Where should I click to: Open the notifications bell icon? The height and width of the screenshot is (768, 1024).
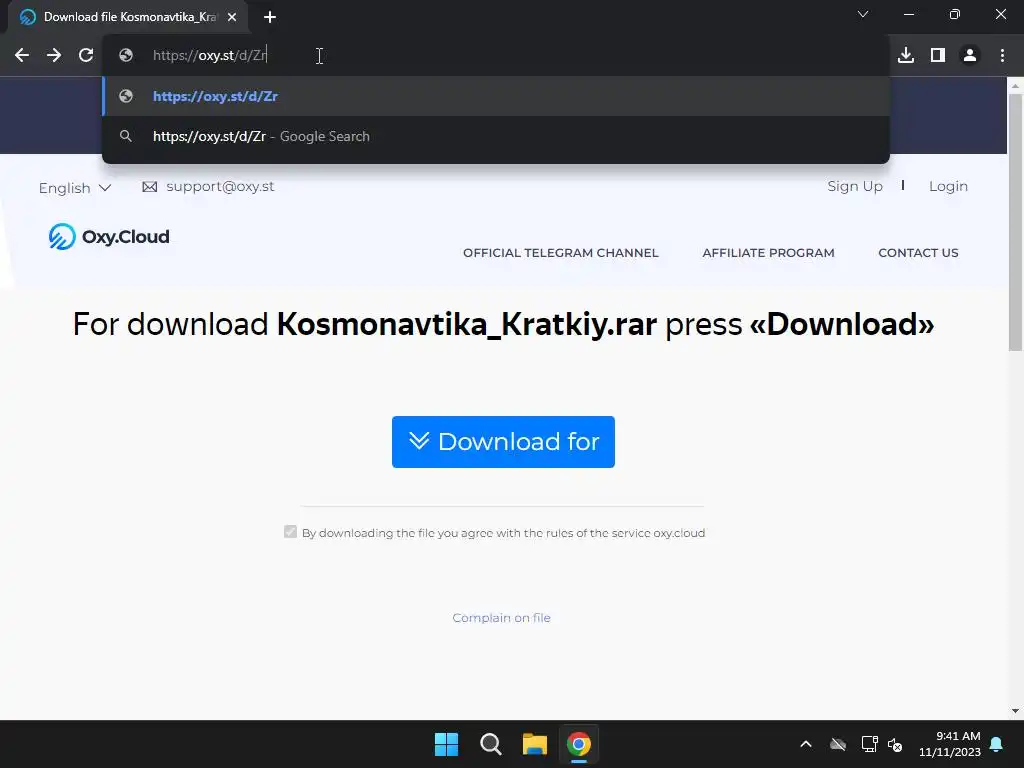(997, 744)
